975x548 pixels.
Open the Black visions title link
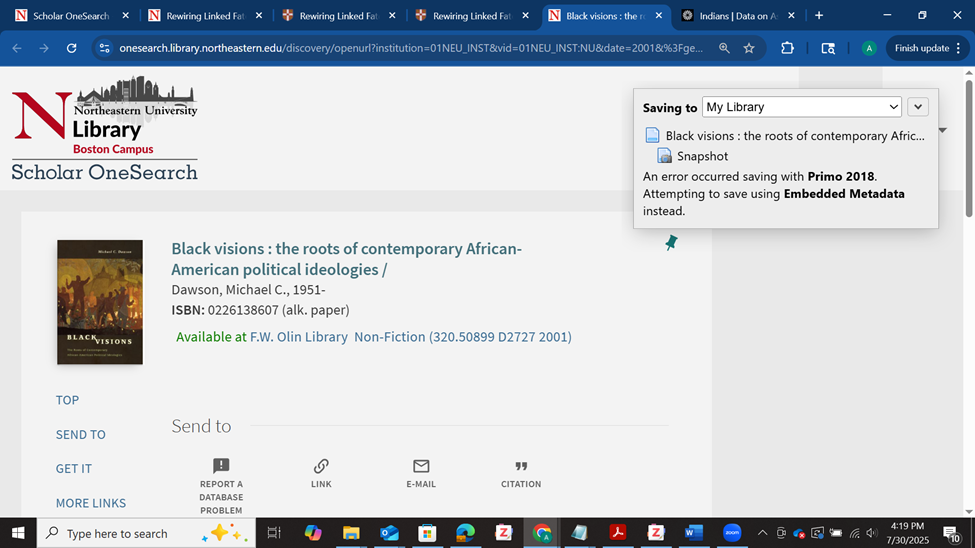(346, 259)
